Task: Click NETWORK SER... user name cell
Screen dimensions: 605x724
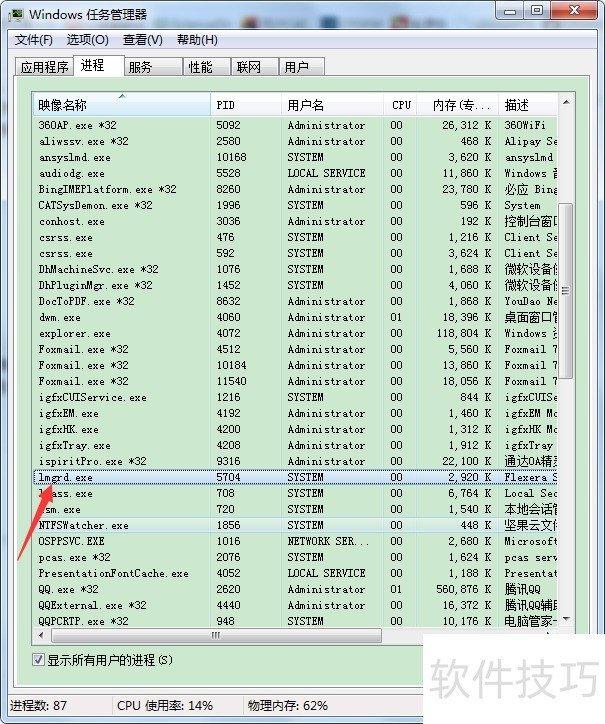Action: [x=328, y=541]
